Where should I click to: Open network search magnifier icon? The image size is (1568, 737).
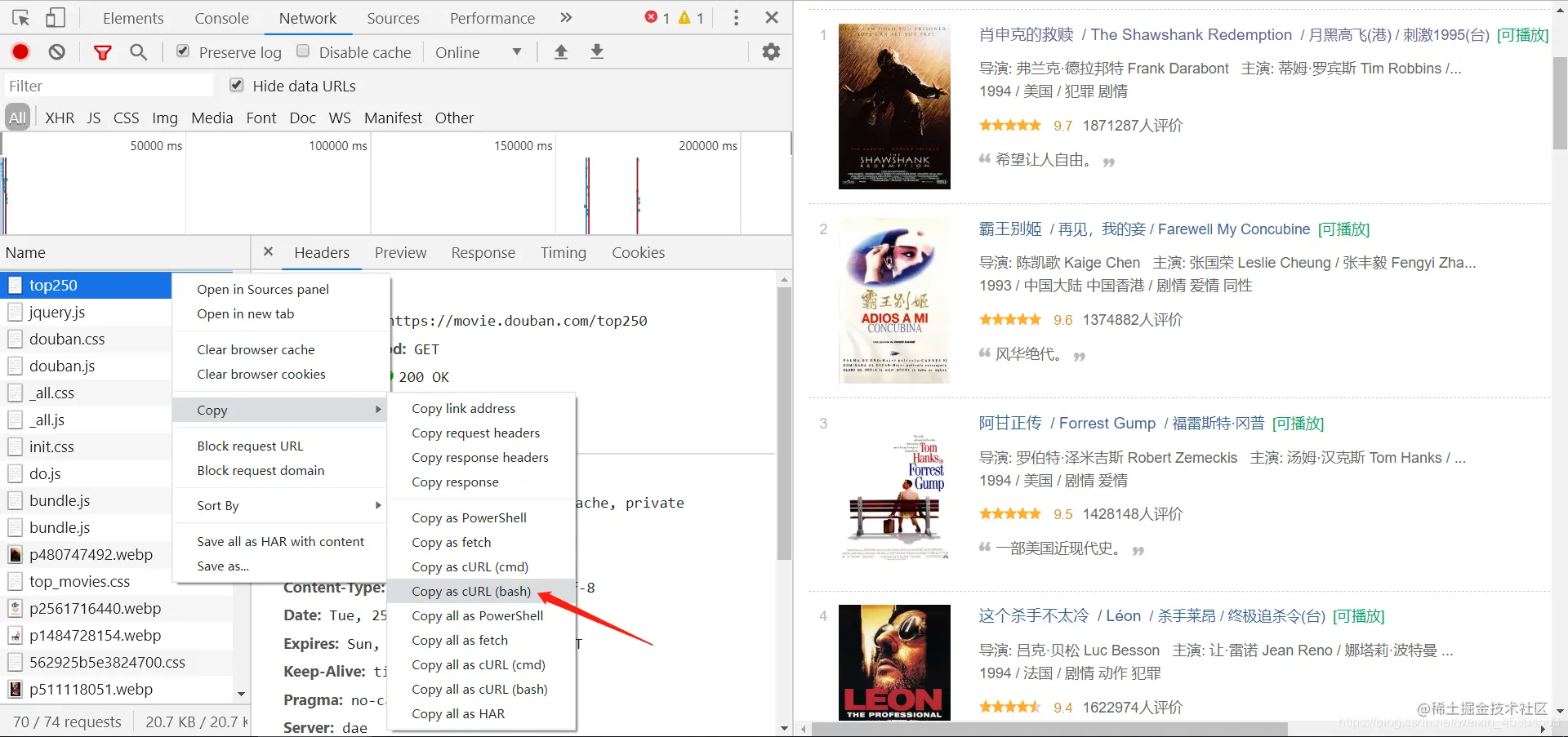coord(139,52)
